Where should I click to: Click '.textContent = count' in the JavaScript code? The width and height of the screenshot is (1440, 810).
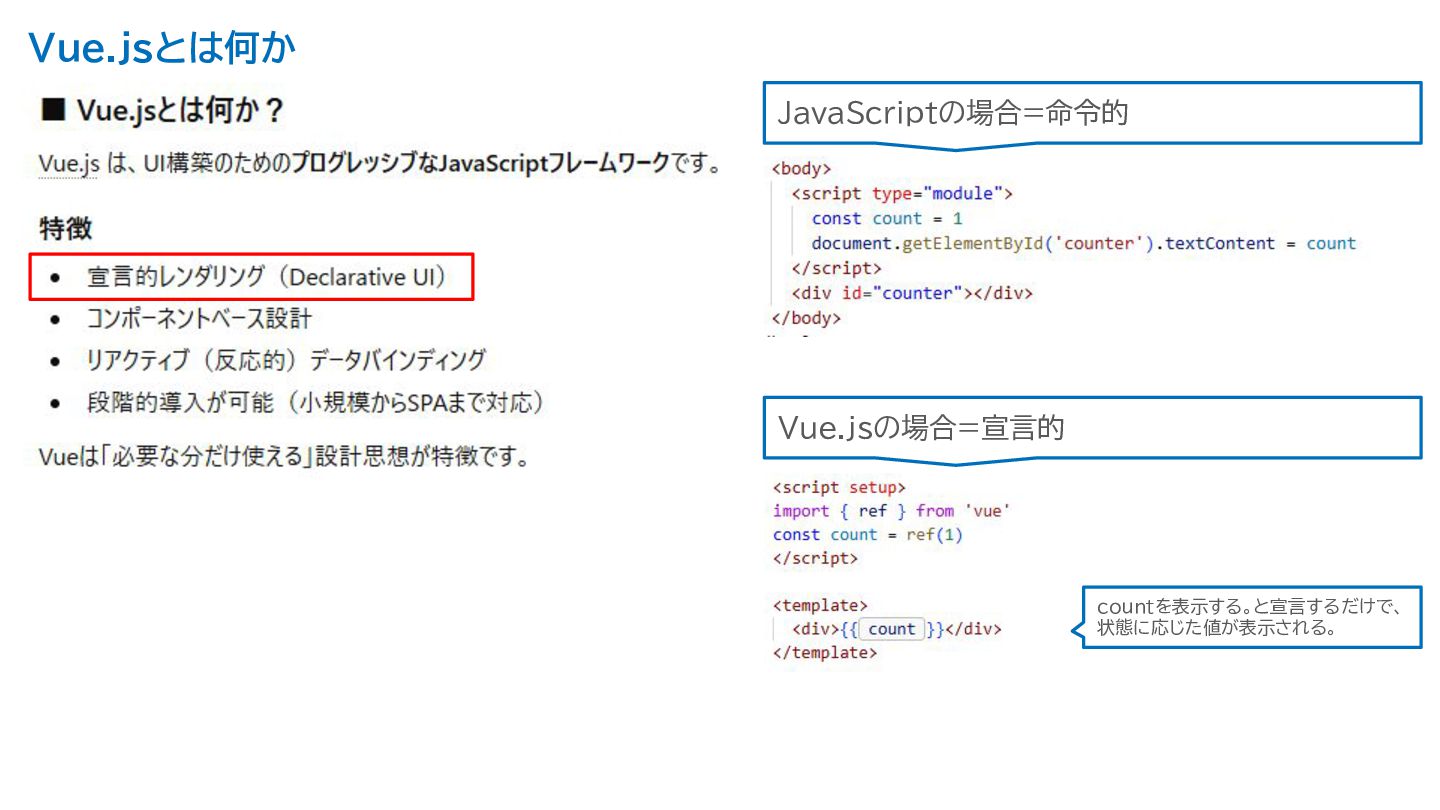[x=1256, y=243]
